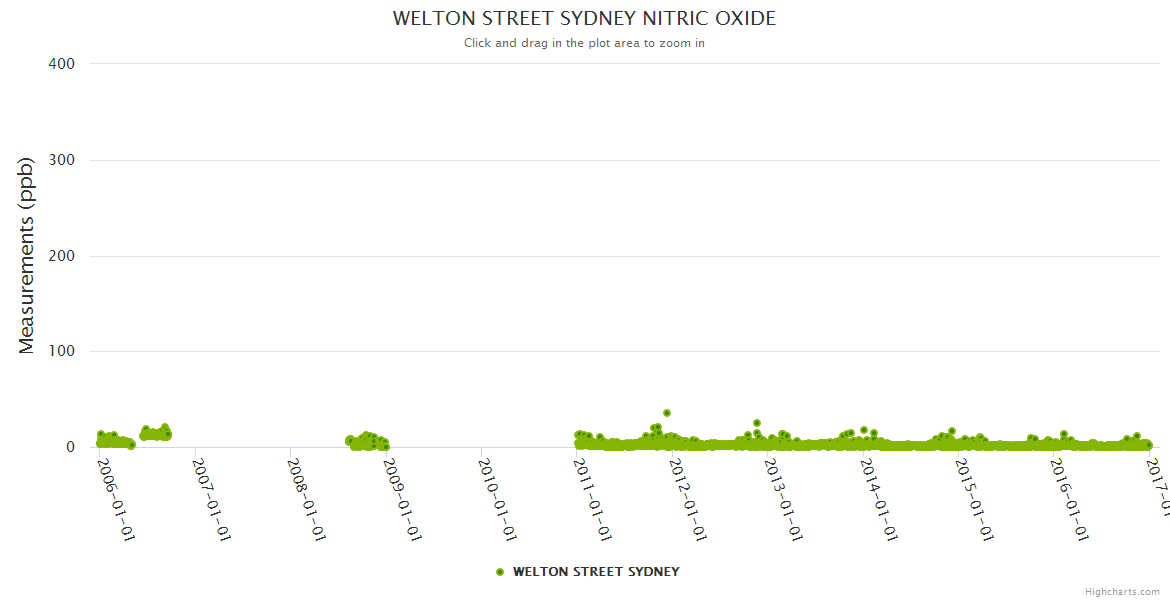Image resolution: width=1170 pixels, height=600 pixels.
Task: Select the 2009-01-01 x-axis date label
Action: tap(404, 499)
